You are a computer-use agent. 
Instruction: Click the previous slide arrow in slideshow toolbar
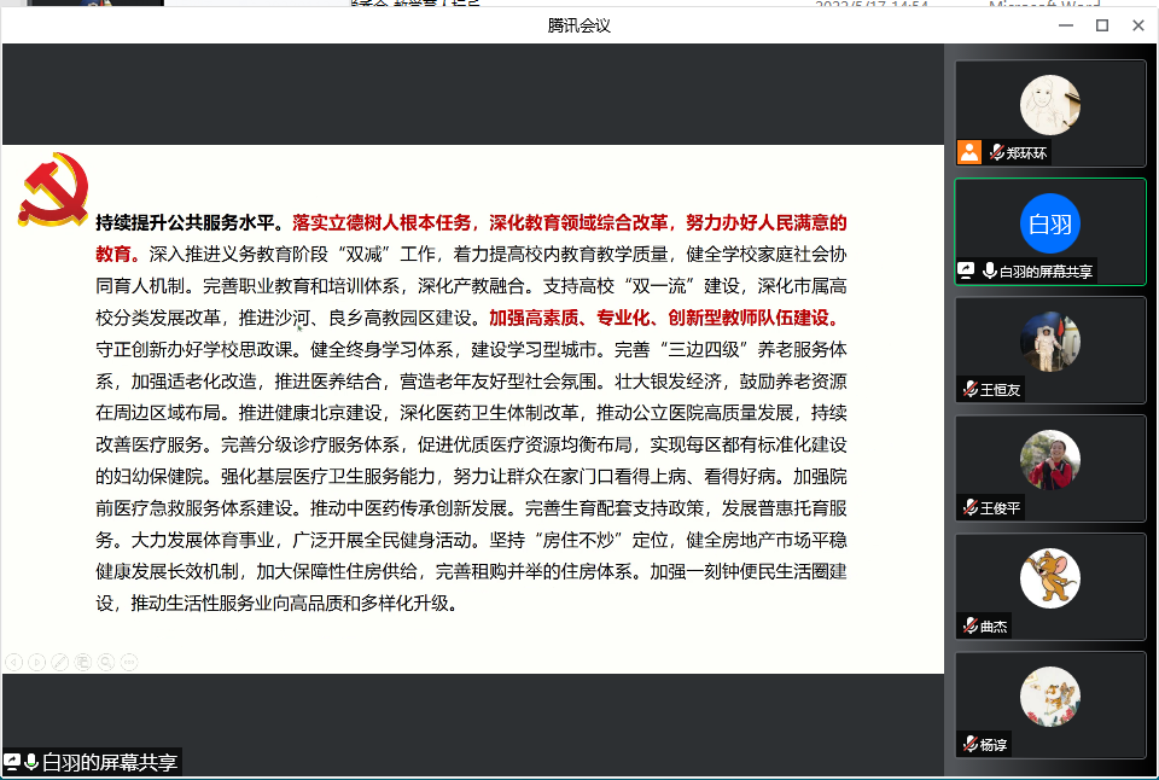14,661
